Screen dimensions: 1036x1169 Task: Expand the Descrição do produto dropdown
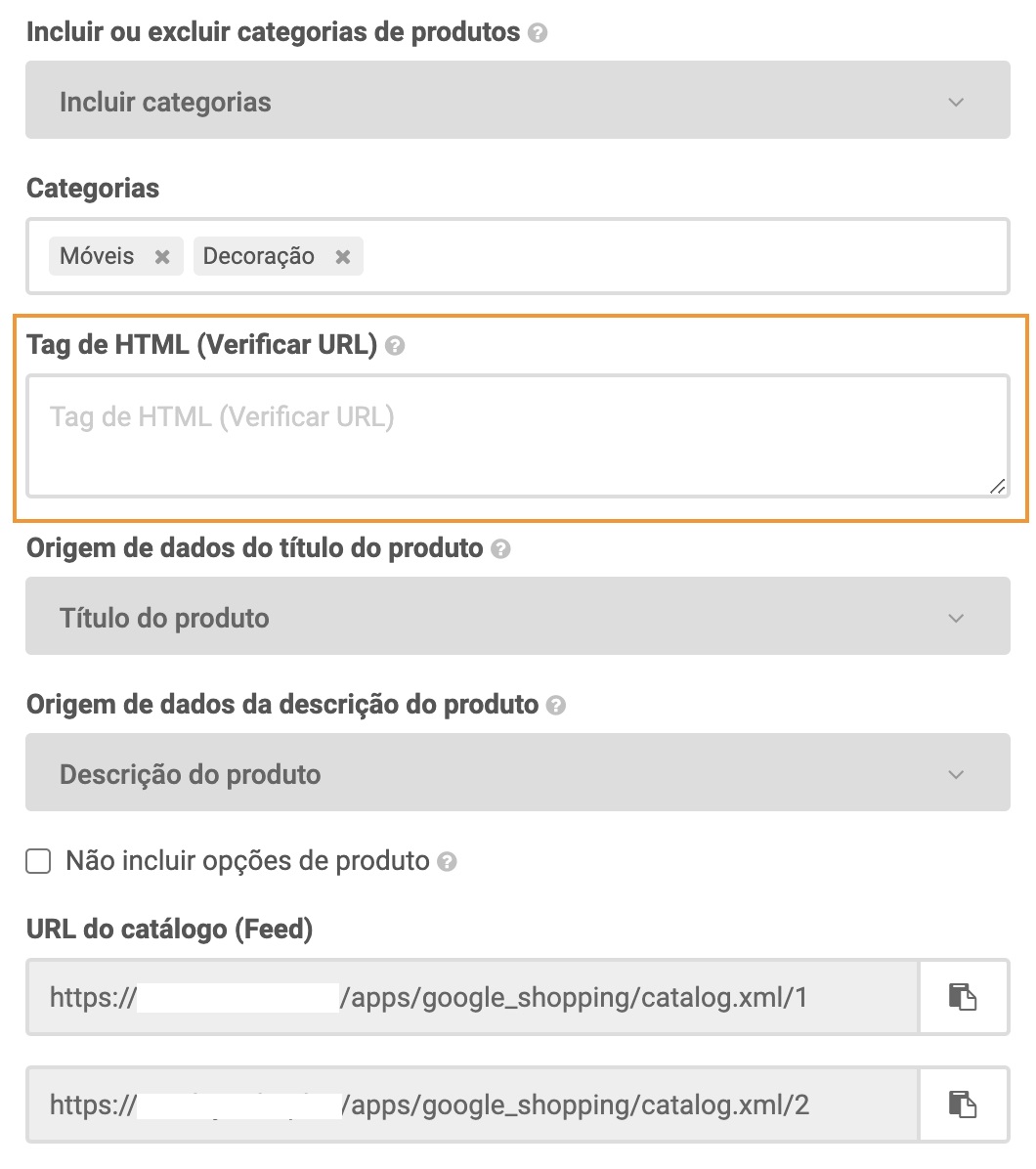pyautogui.click(x=517, y=774)
